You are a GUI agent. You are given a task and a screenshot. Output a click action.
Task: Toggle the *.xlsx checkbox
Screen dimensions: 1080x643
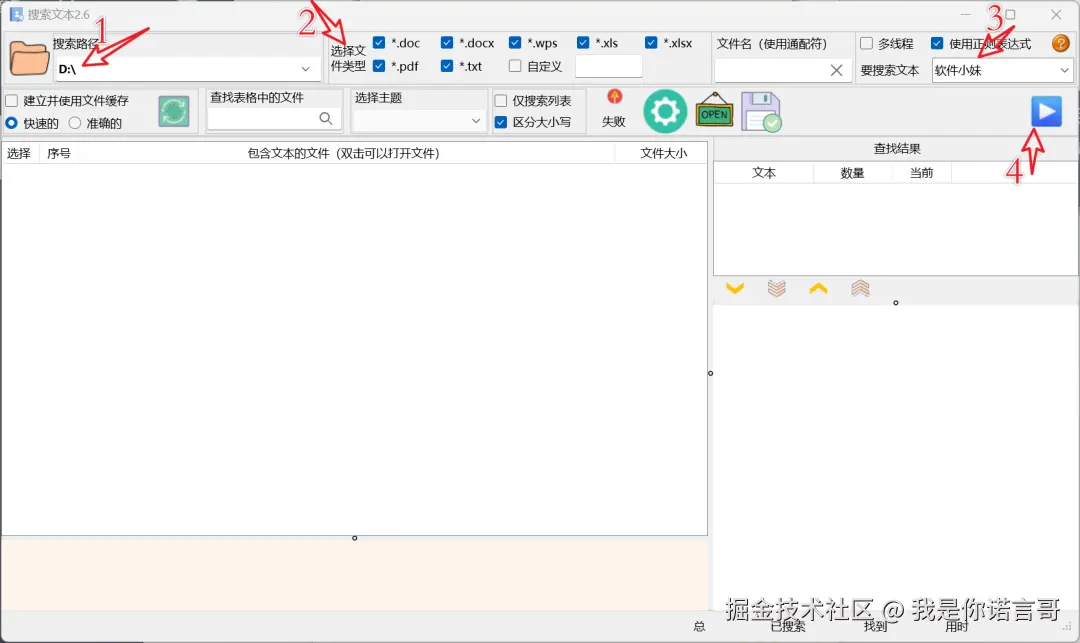click(651, 43)
